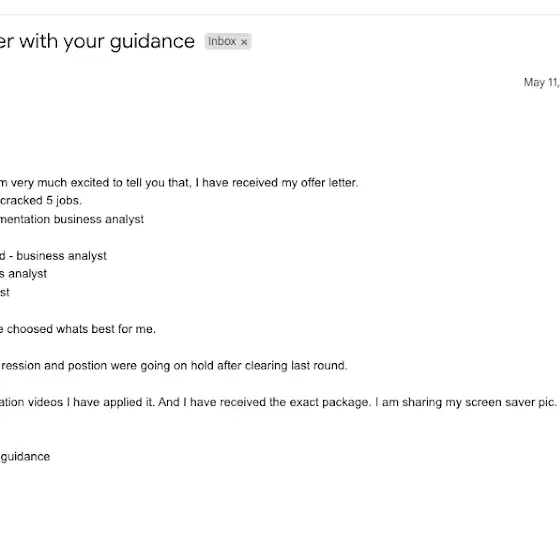Click the phrase 'ation videos I have applied it.'
Image resolution: width=560 pixels, height=560 pixels.
click(x=78, y=402)
